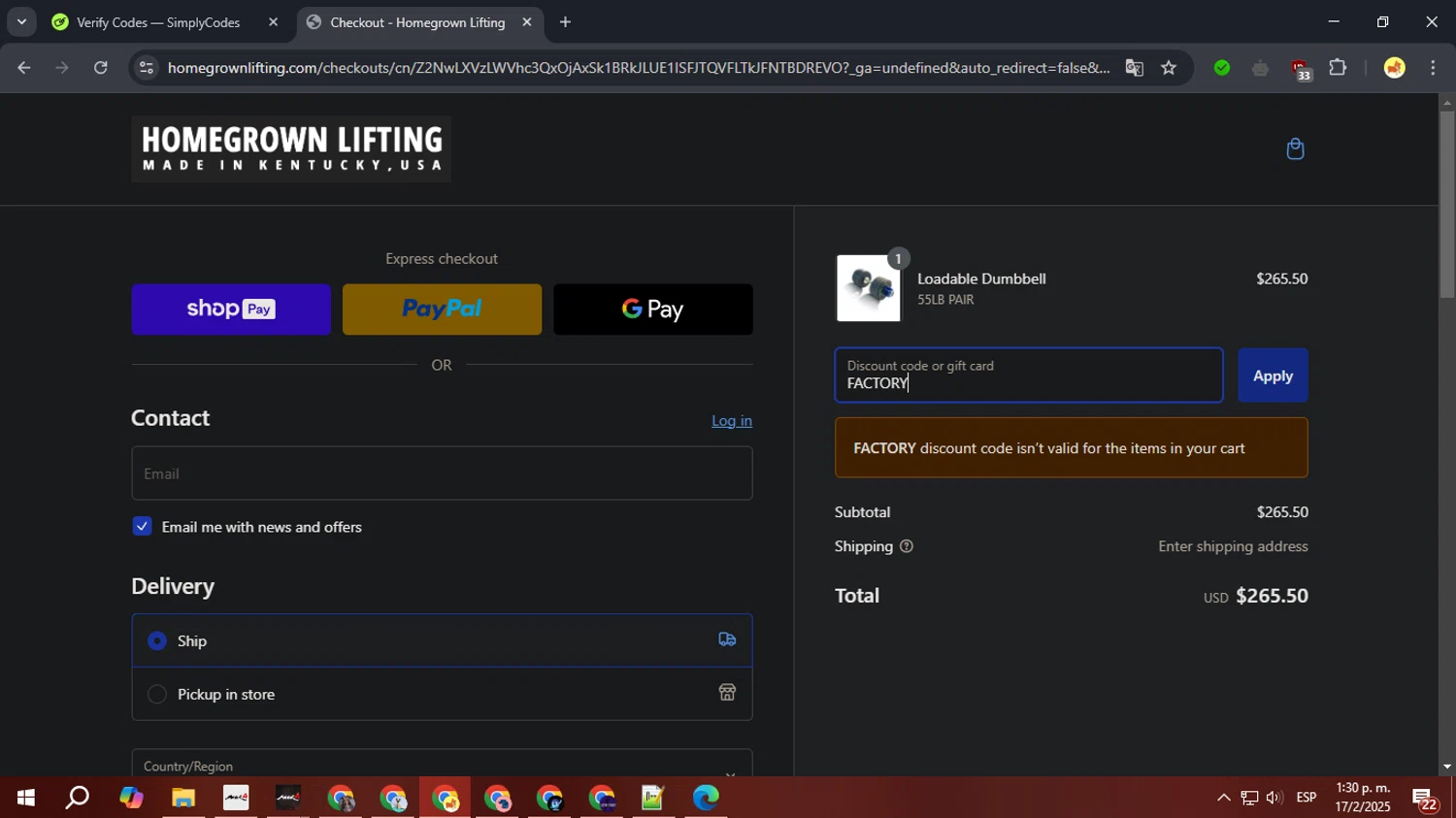Pay with PayPal
Screen dimensions: 1456x818
click(442, 309)
